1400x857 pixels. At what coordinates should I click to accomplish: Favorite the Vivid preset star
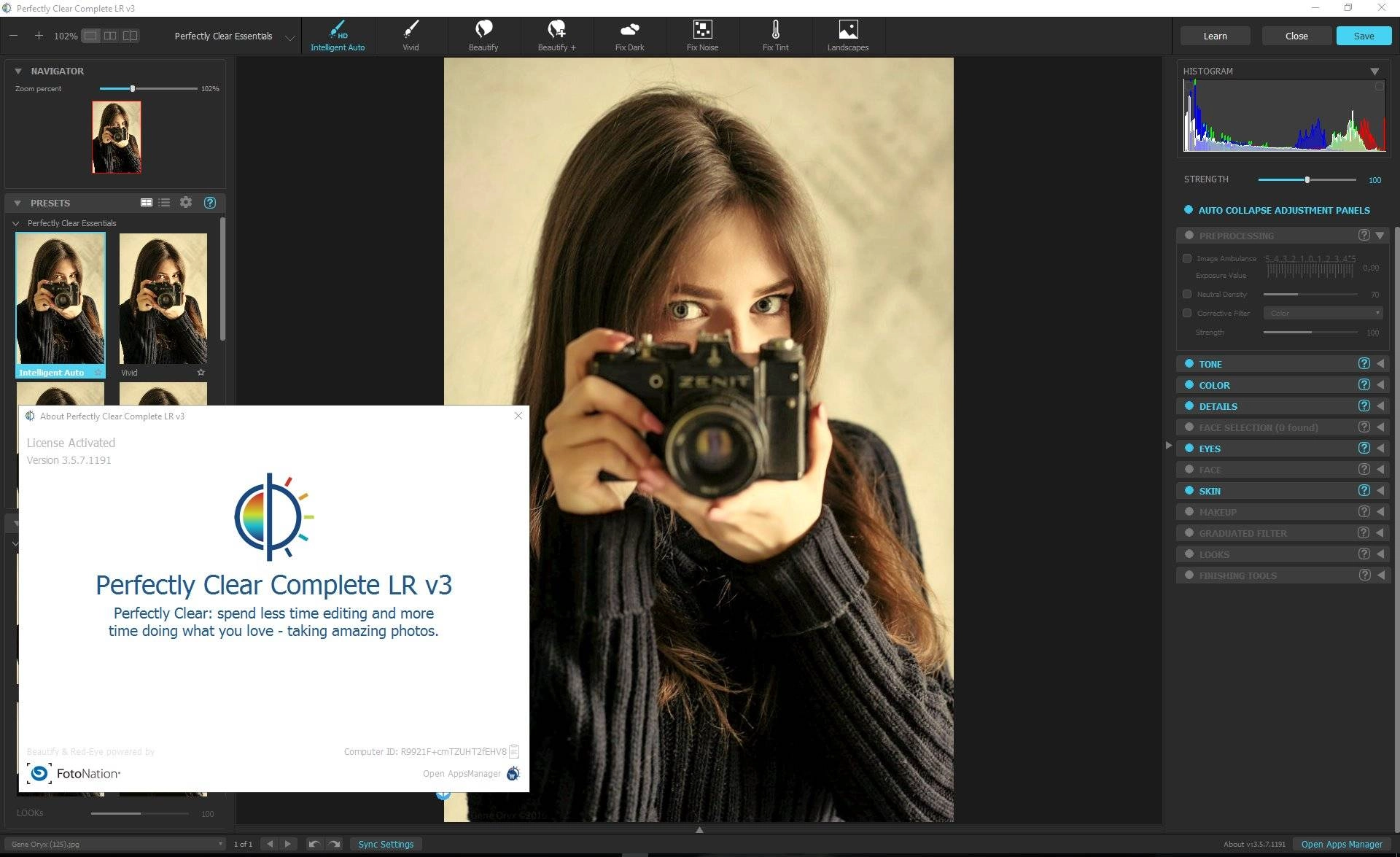click(x=201, y=372)
